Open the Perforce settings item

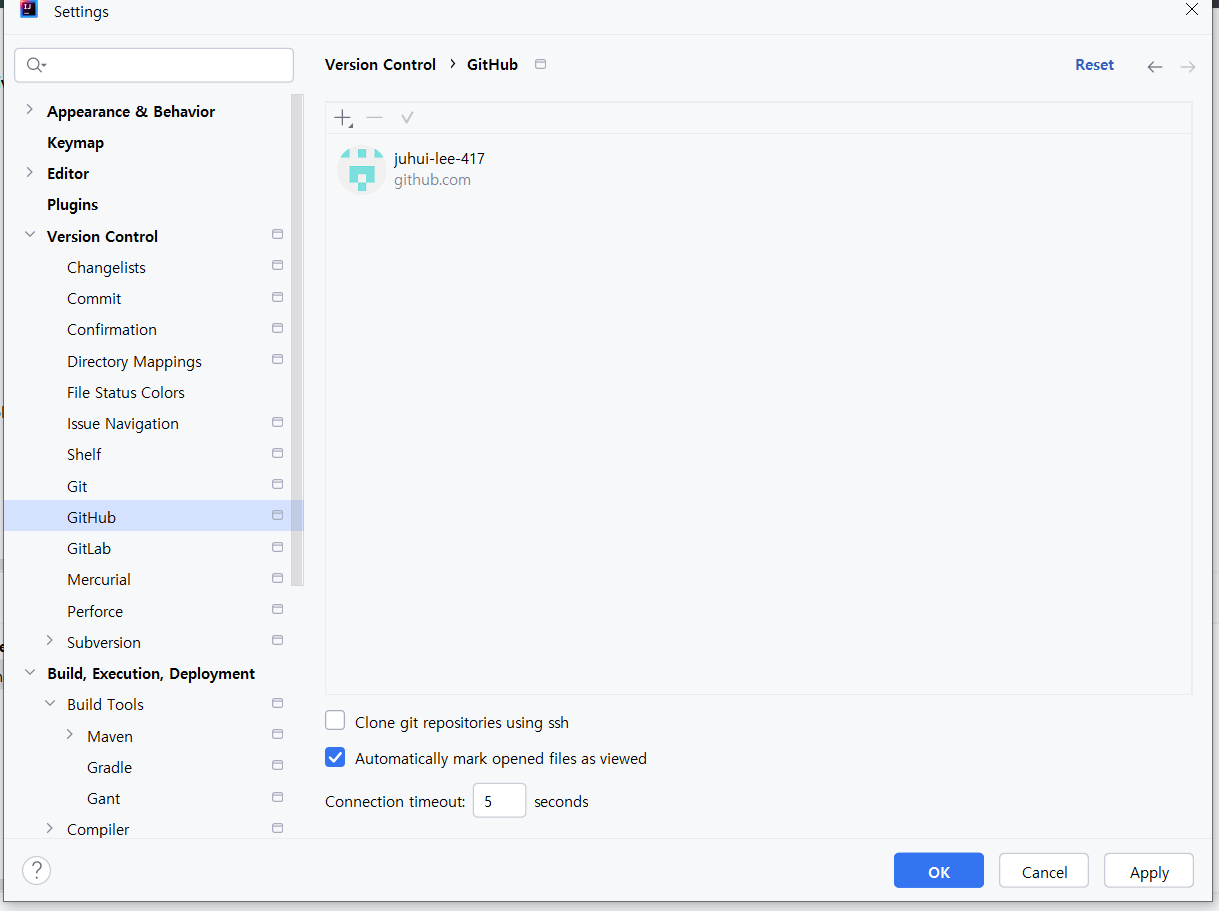(95, 612)
